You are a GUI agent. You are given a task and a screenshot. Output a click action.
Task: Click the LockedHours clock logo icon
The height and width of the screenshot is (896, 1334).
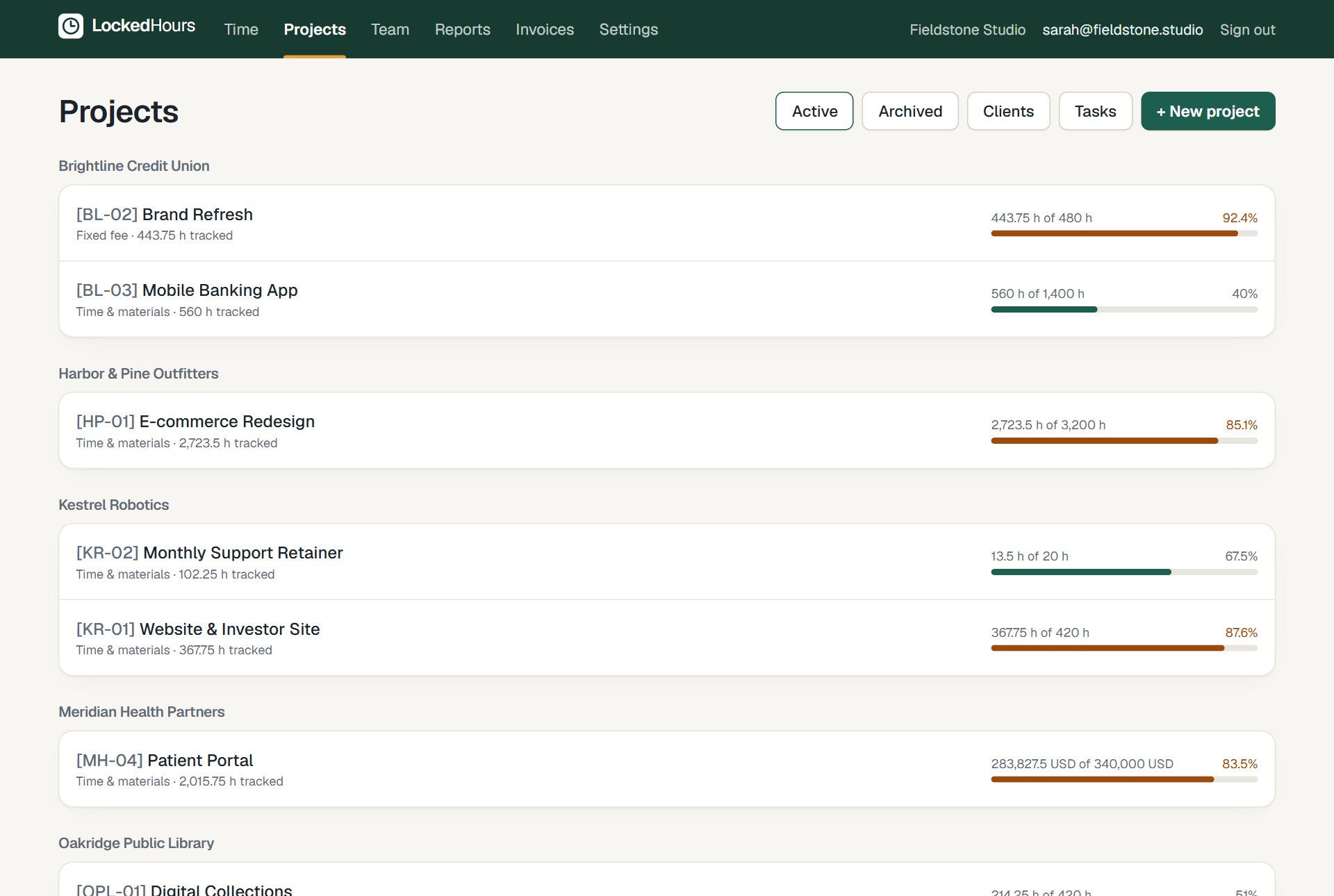[71, 26]
